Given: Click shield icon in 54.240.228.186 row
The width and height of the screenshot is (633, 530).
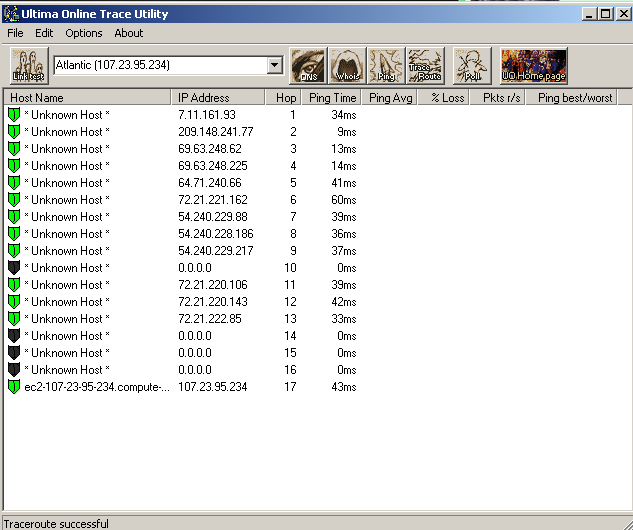Looking at the screenshot, I should point(14,234).
